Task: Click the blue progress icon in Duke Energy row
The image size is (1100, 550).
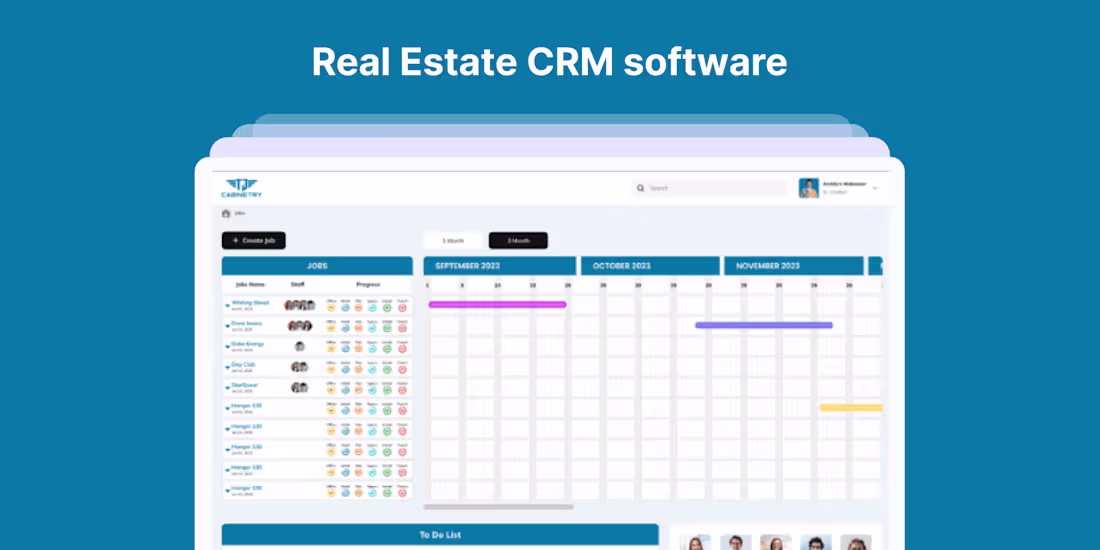Action: (x=345, y=349)
